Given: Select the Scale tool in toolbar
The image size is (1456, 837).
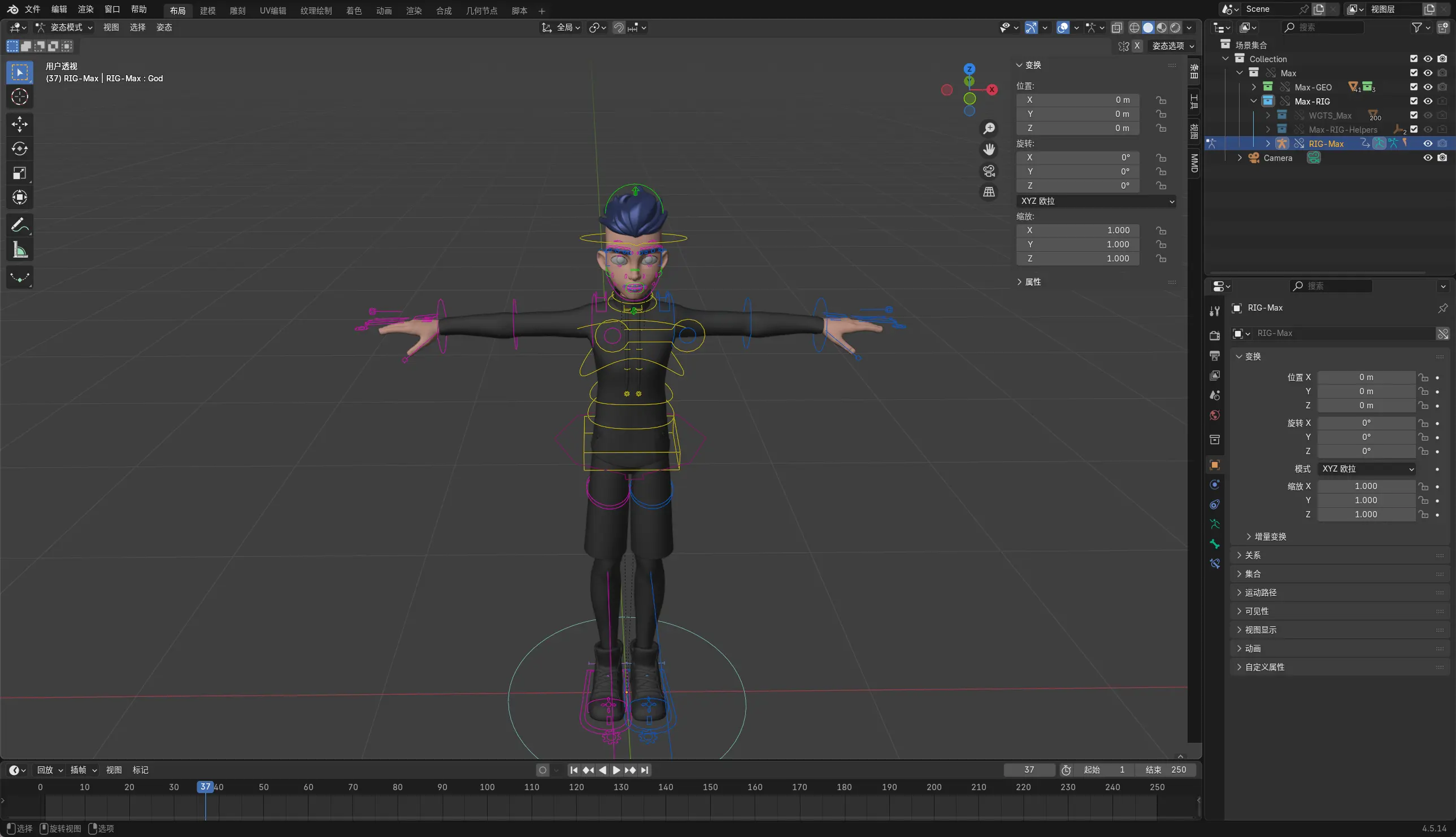Looking at the screenshot, I should 20,173.
